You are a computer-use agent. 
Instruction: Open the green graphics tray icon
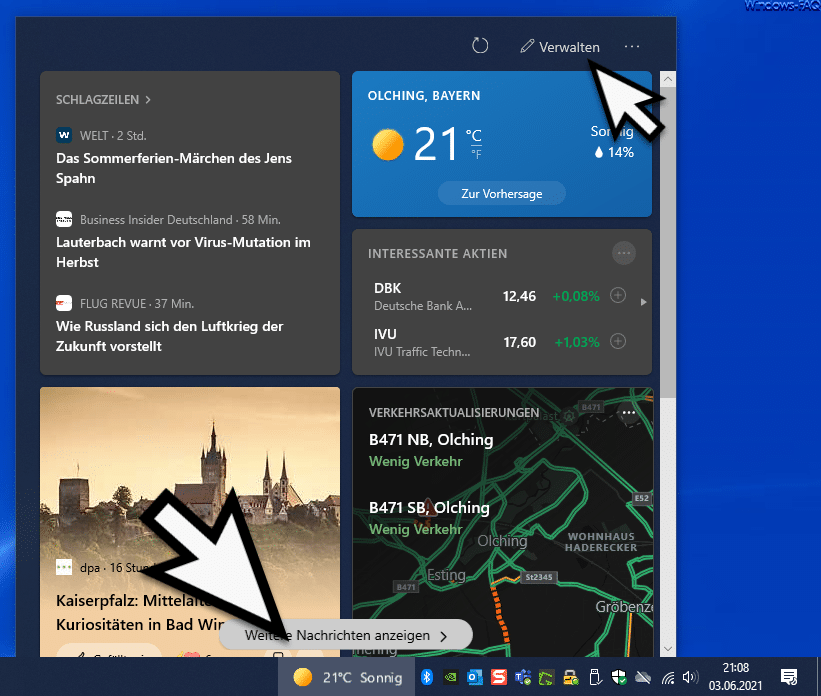(546, 678)
